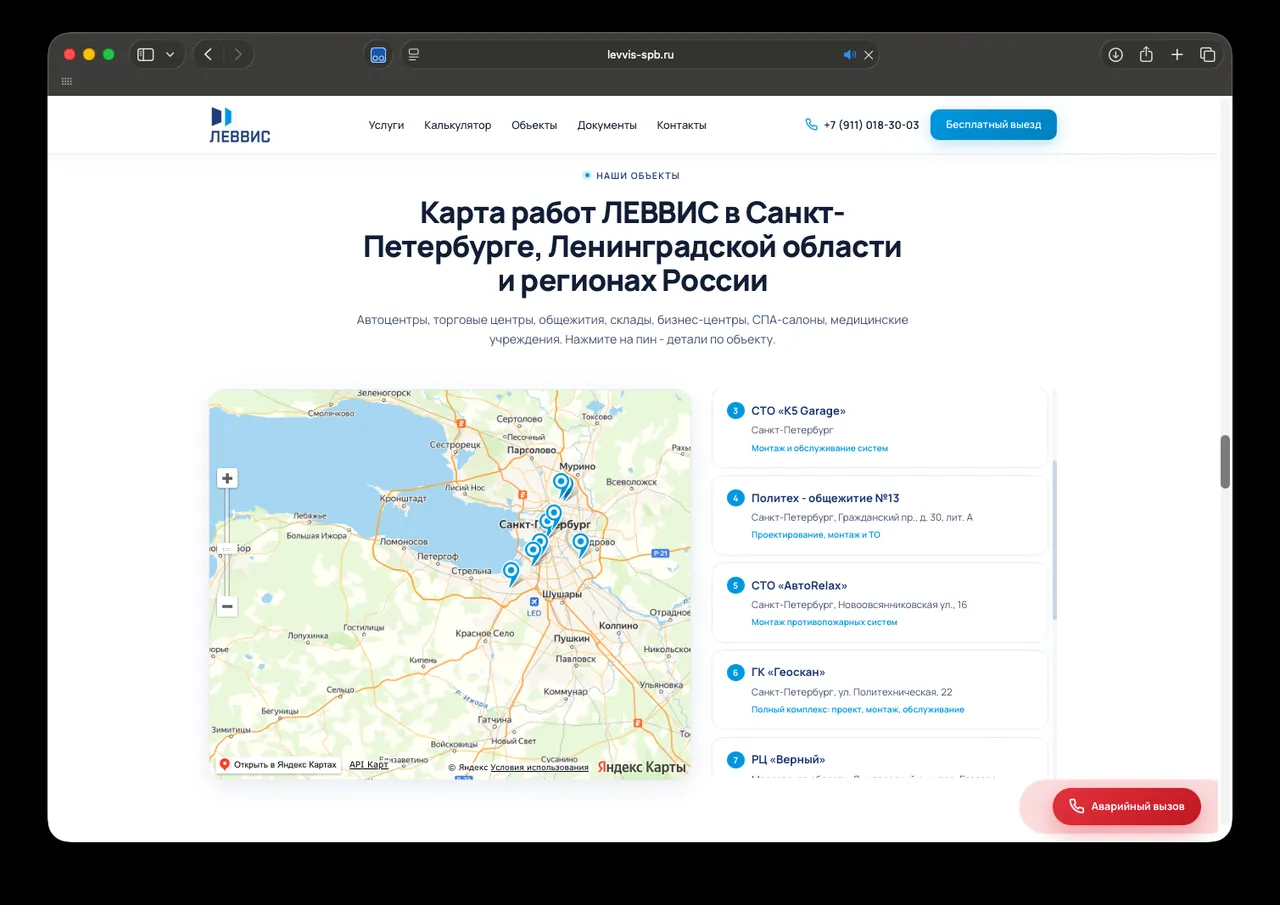This screenshot has height=905, width=1280.
Task: Stop loading with the X in address bar
Action: 869,55
